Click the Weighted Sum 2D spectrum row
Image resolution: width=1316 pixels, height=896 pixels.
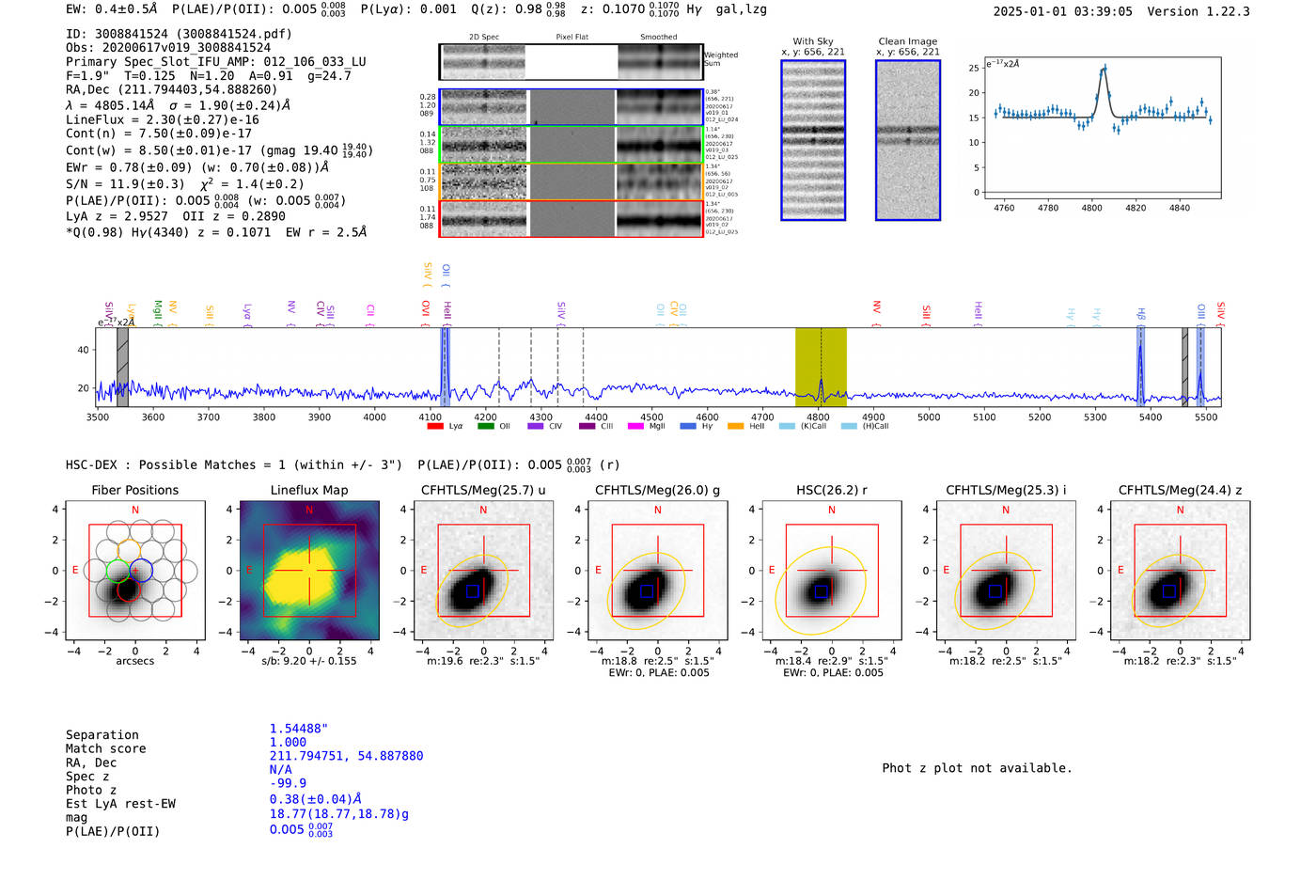[571, 62]
